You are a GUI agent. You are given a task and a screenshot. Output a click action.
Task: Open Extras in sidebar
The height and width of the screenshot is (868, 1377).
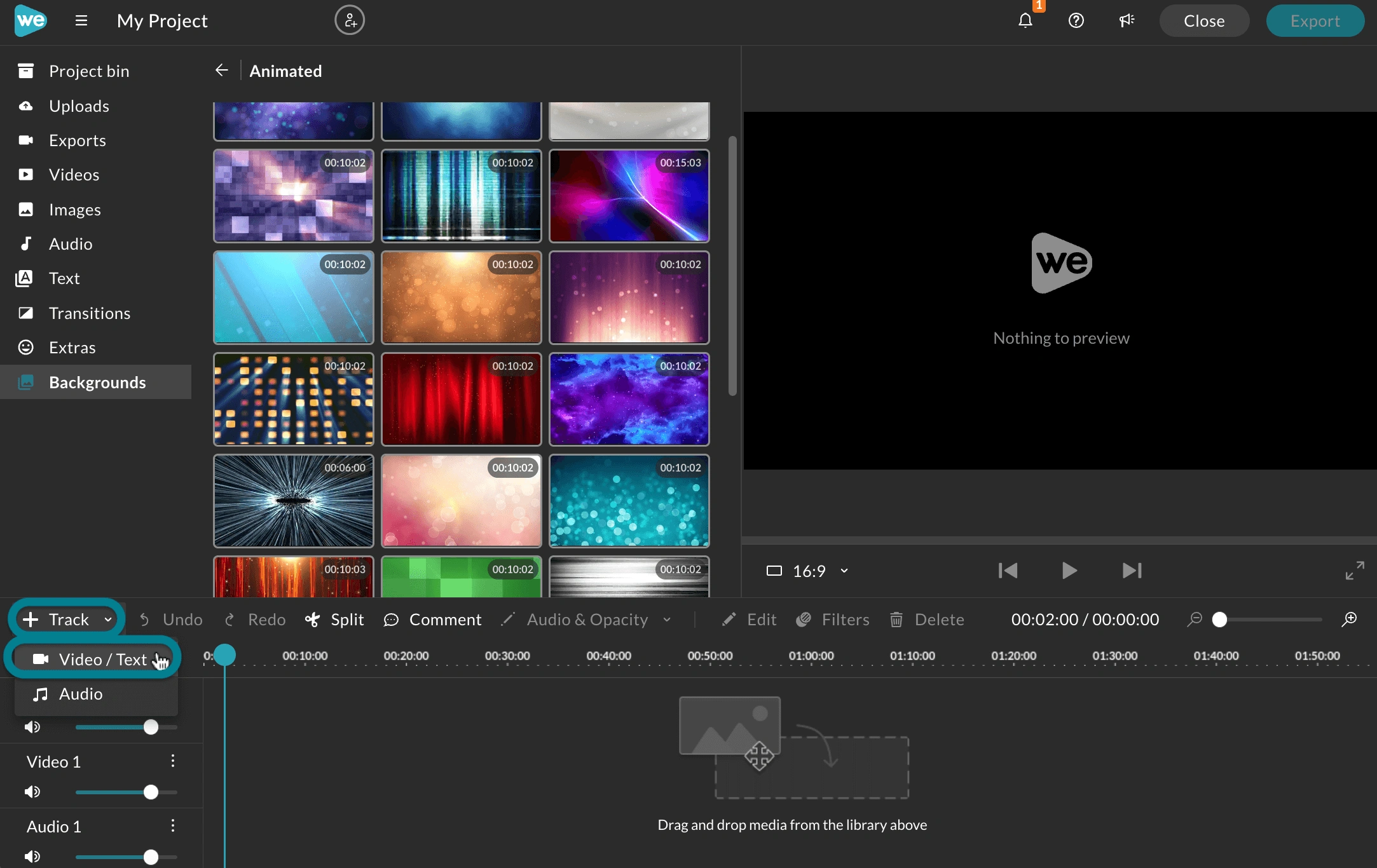click(95, 348)
